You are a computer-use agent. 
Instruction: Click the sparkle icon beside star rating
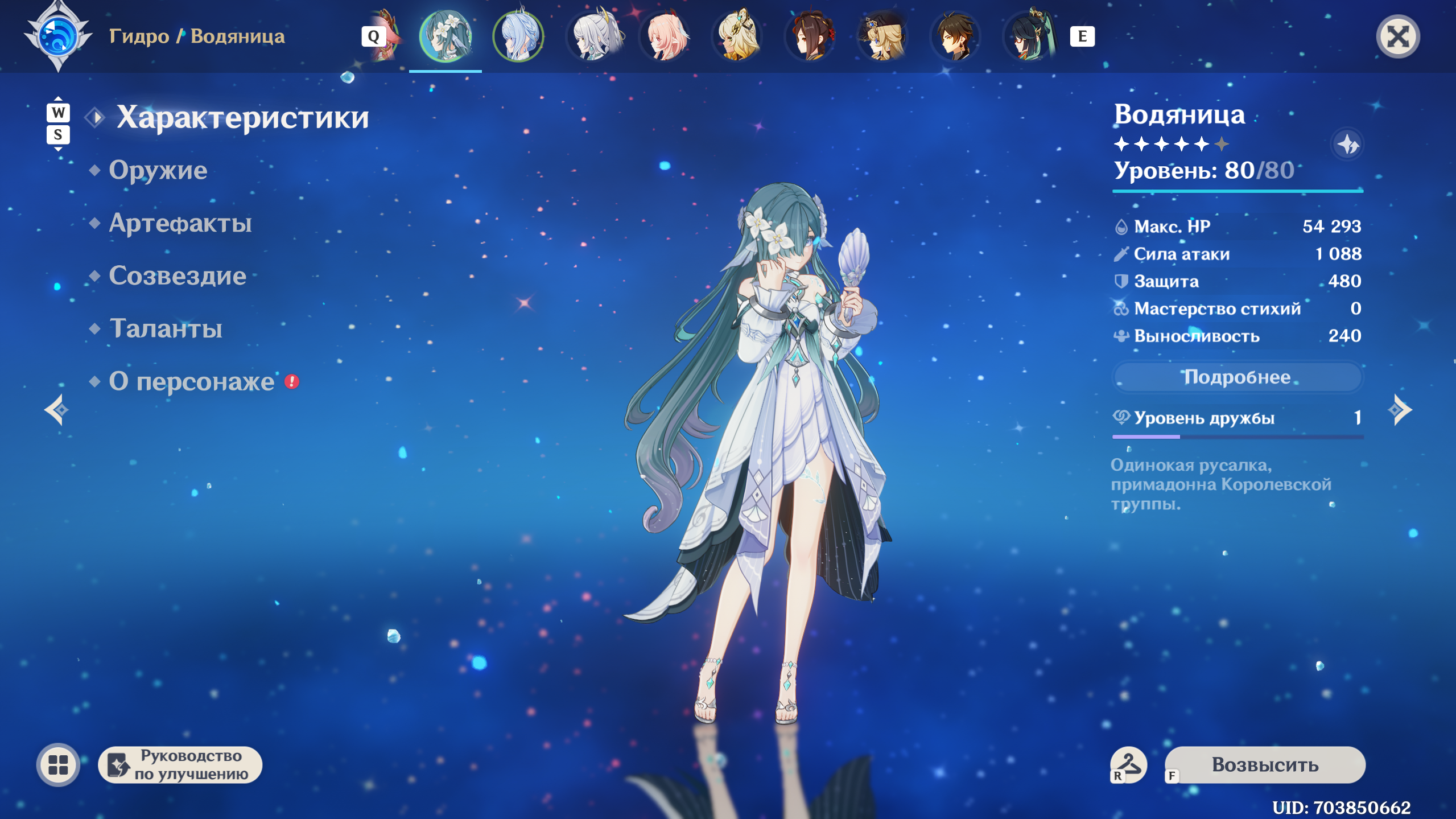(x=1347, y=144)
